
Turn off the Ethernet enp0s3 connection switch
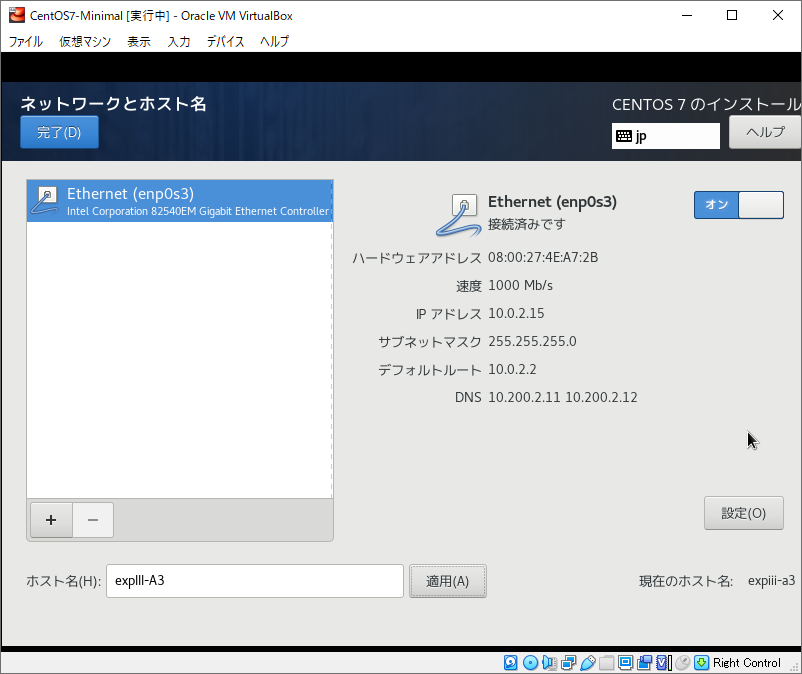(738, 204)
